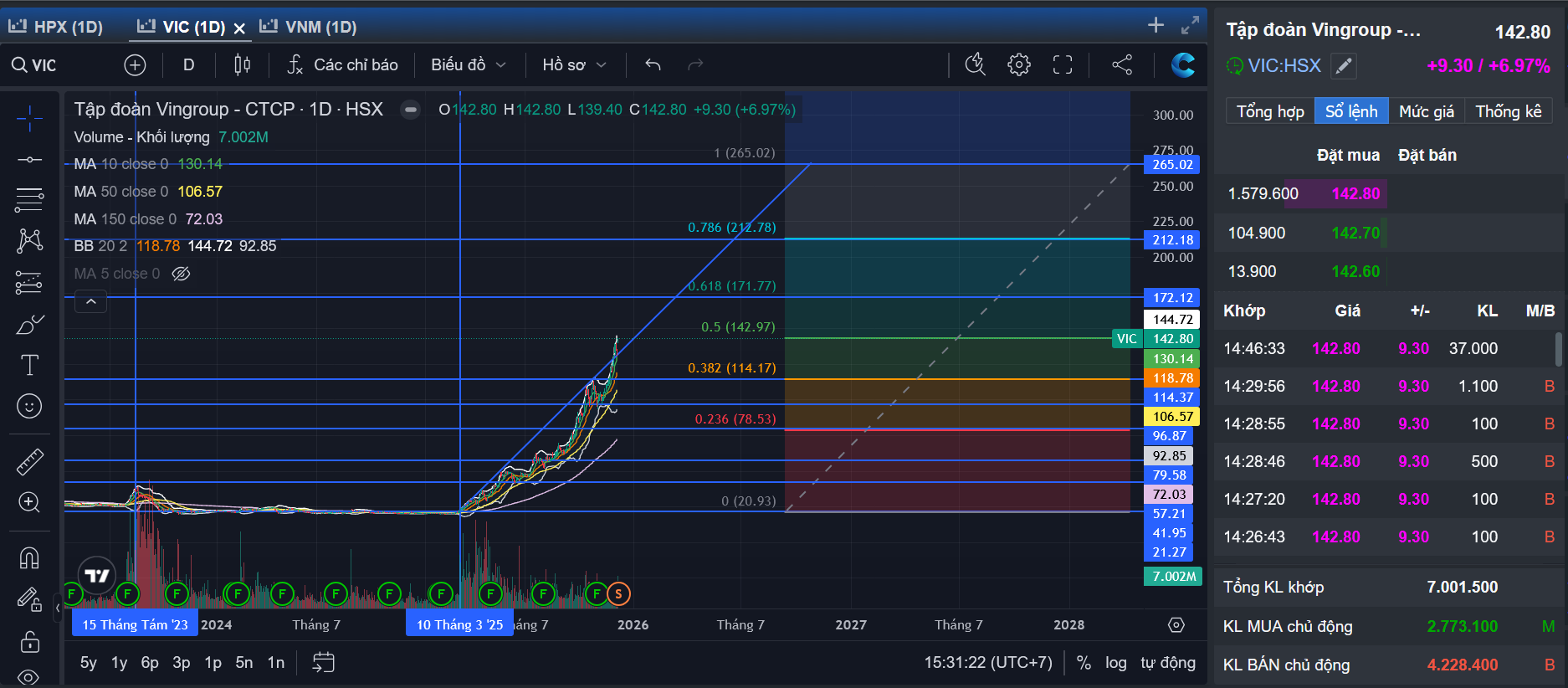The width and height of the screenshot is (1568, 688).
Task: Select the Text annotation tool
Action: pos(29,365)
